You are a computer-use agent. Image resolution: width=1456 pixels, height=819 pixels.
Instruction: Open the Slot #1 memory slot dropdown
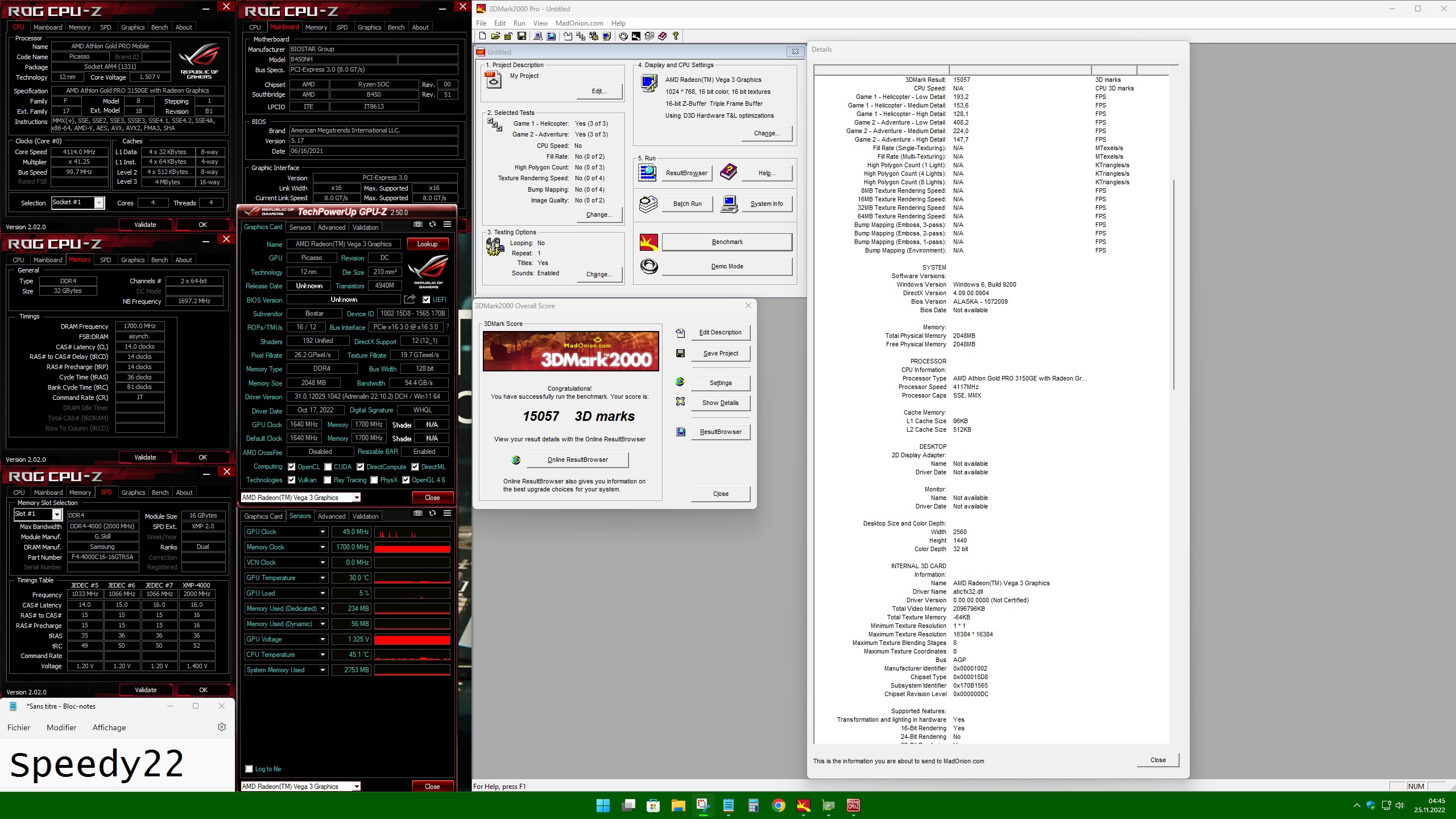pos(57,514)
